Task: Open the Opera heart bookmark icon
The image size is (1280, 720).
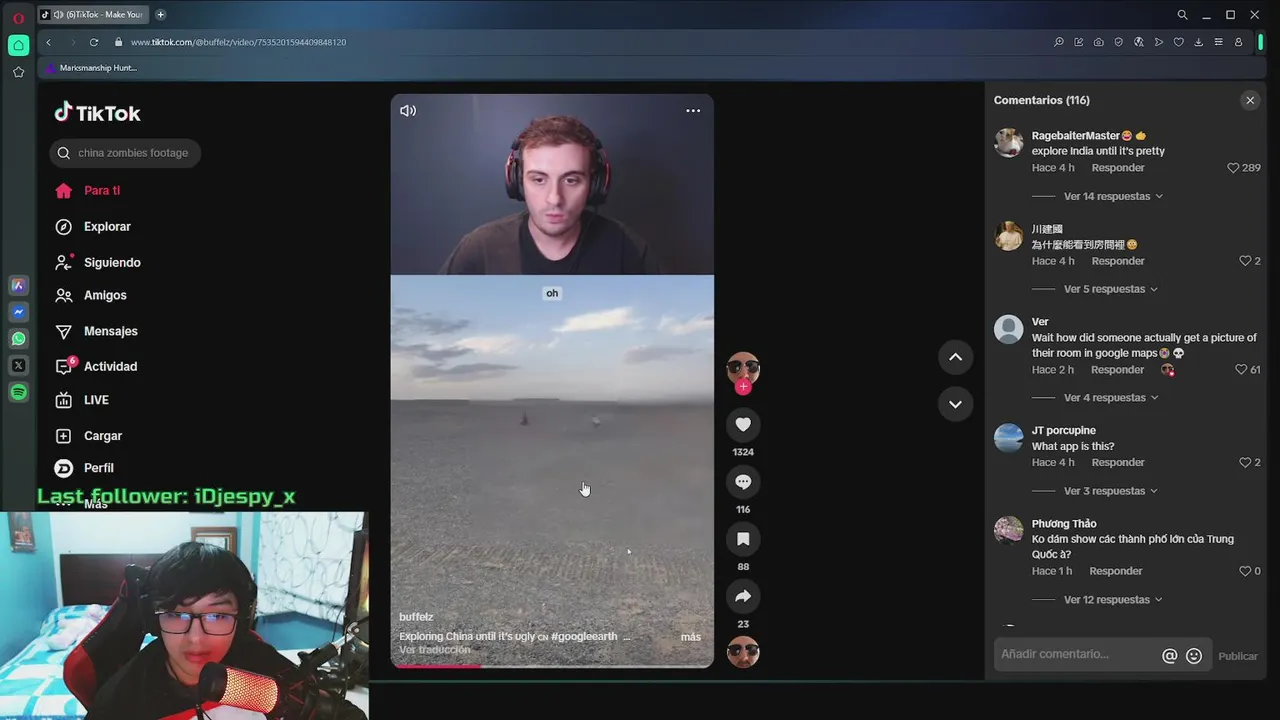Action: [x=1179, y=42]
